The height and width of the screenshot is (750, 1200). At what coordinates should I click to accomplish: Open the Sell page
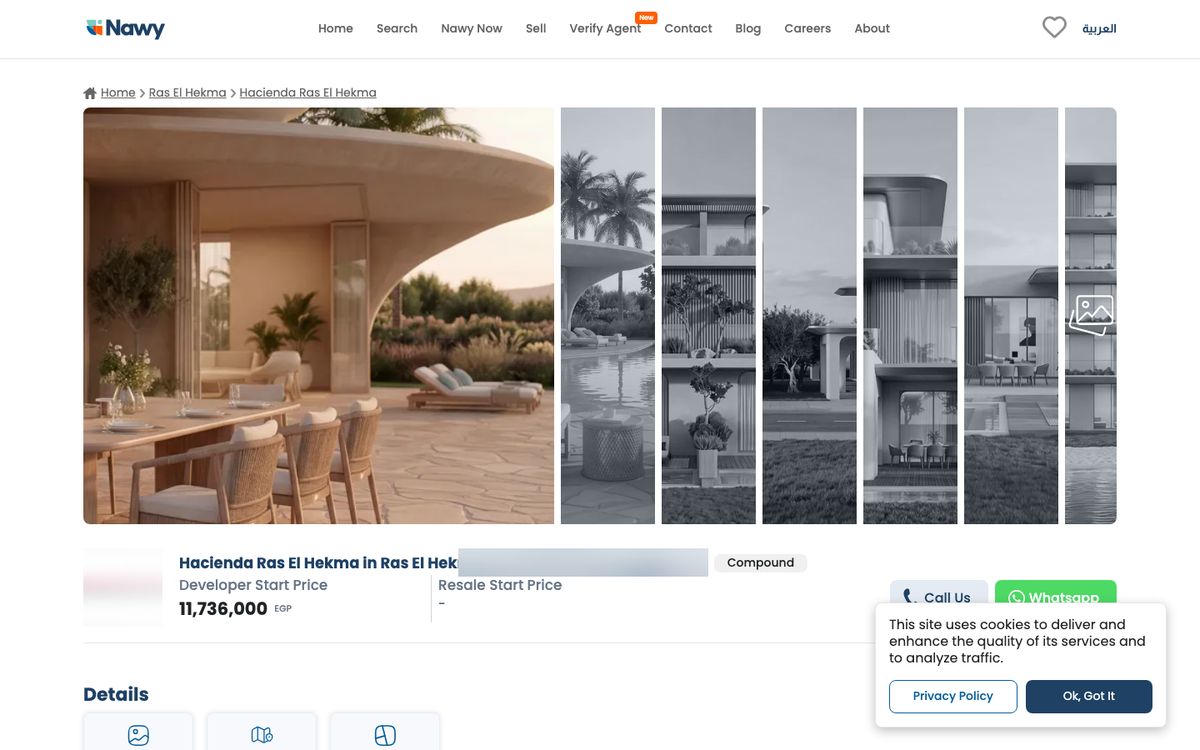point(536,28)
